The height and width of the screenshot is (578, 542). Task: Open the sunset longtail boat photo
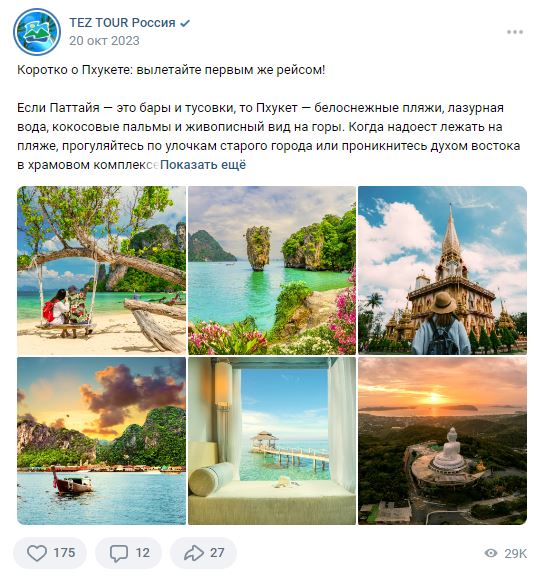[x=101, y=441]
